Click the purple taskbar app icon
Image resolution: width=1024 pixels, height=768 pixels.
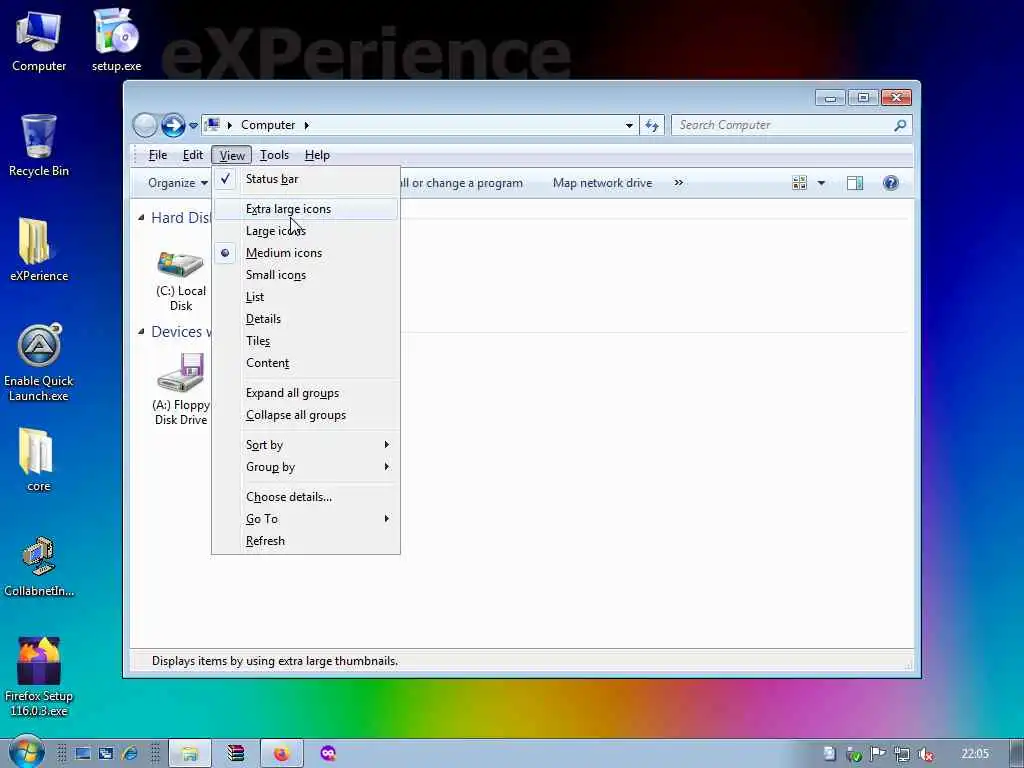pos(328,754)
